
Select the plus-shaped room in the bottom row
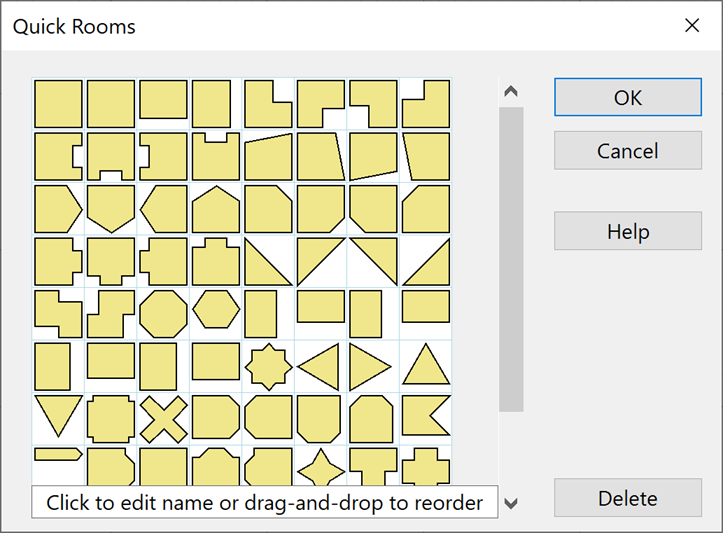425,467
